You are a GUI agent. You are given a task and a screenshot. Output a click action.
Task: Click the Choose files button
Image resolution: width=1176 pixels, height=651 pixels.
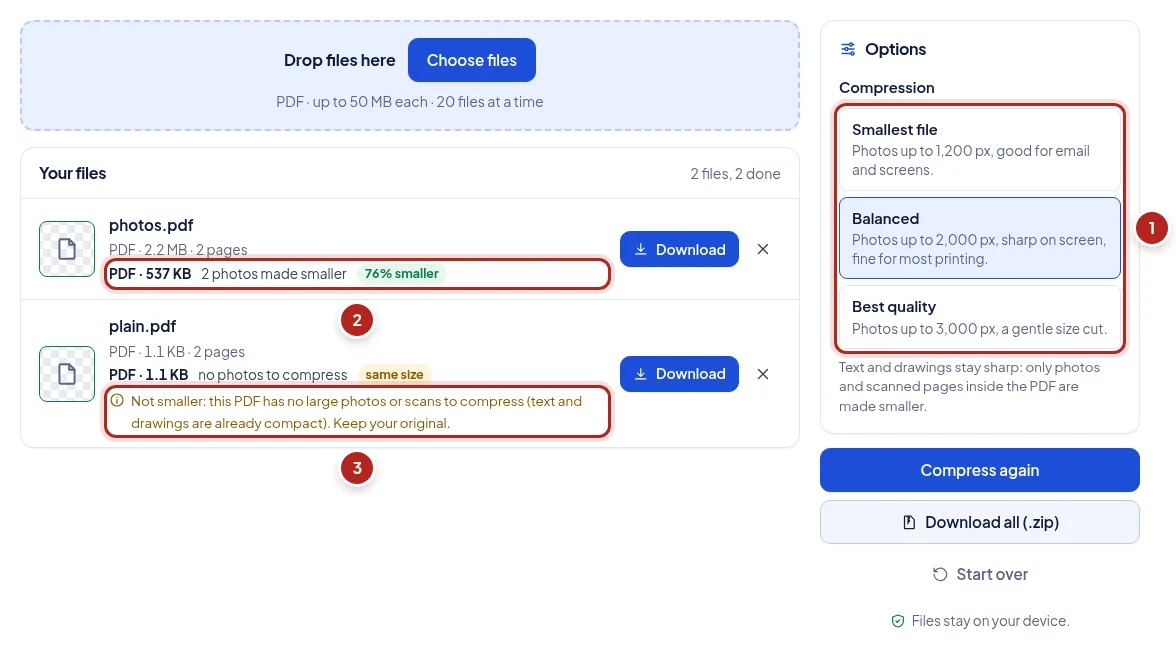(472, 60)
